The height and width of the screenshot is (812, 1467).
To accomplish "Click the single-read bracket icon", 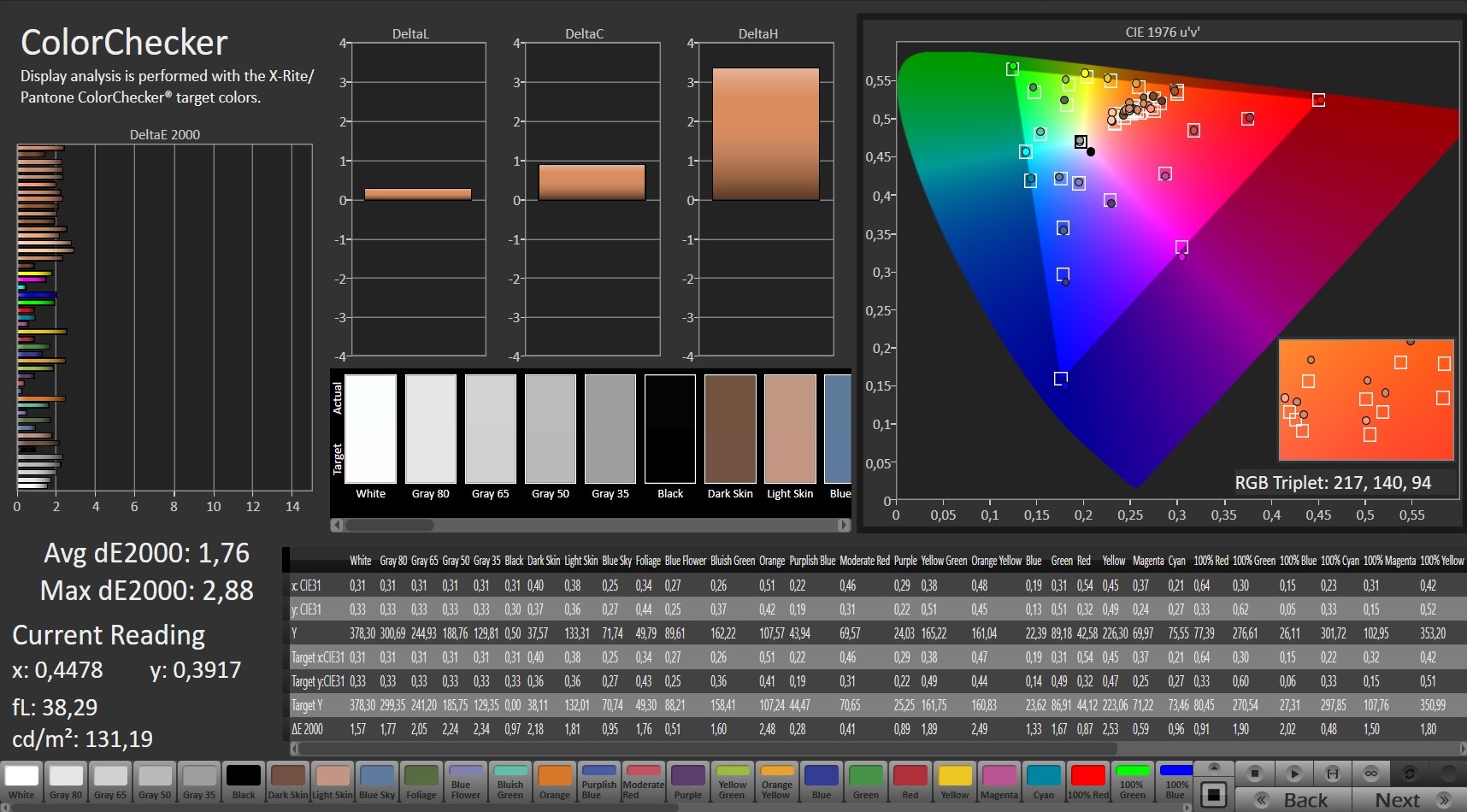I will click(x=1332, y=774).
